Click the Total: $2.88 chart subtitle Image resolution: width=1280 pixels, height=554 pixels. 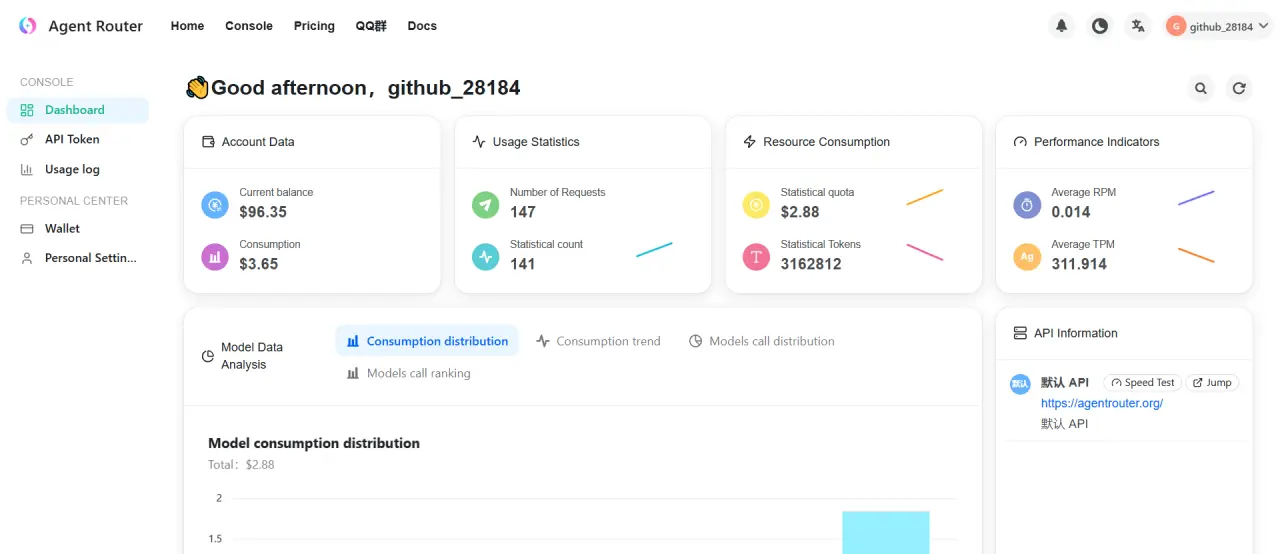241,465
